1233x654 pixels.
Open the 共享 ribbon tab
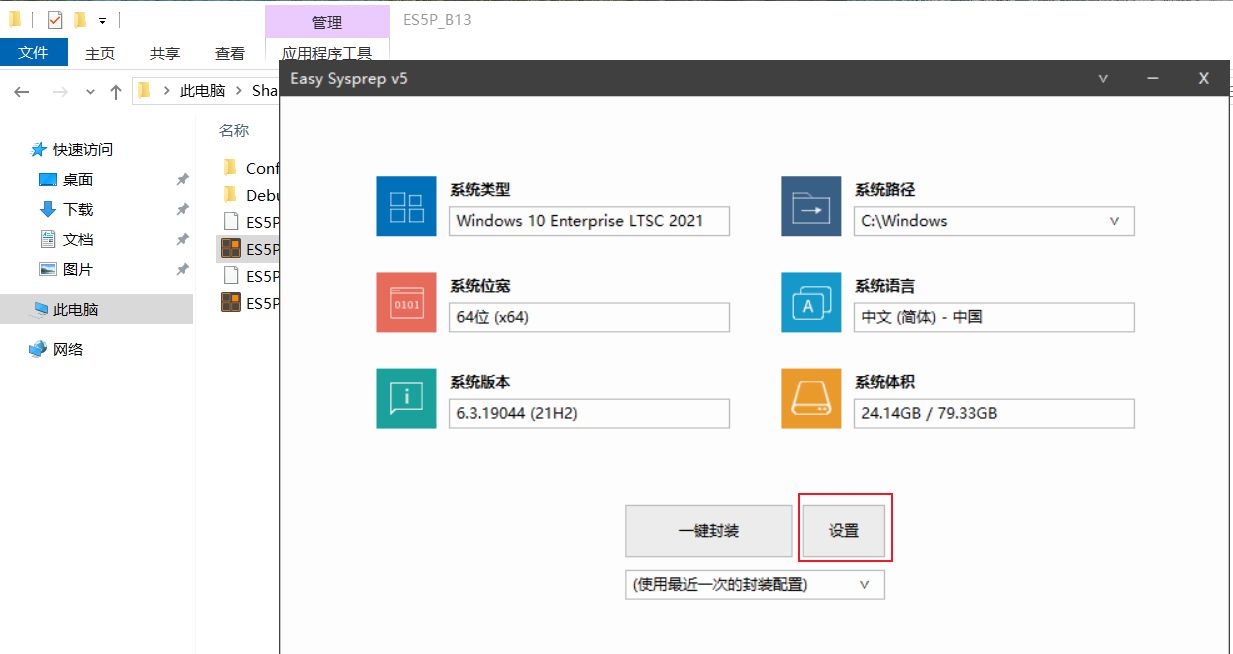tap(165, 53)
